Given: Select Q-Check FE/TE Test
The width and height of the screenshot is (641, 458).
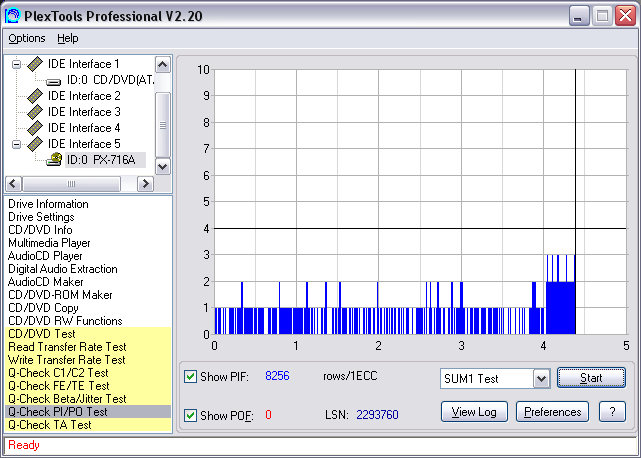Looking at the screenshot, I should click(88, 386).
